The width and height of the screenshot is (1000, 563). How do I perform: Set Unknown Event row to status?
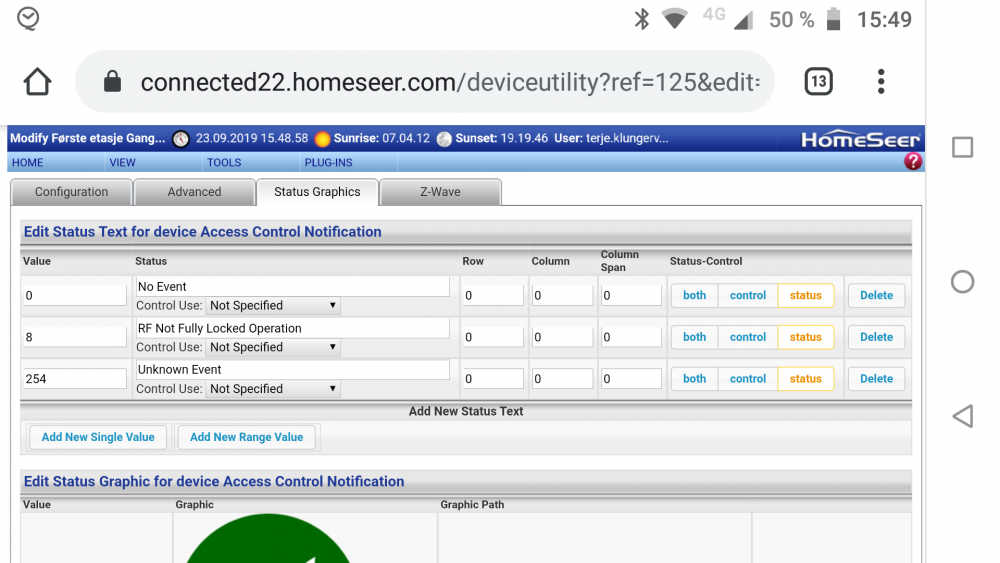(x=805, y=379)
